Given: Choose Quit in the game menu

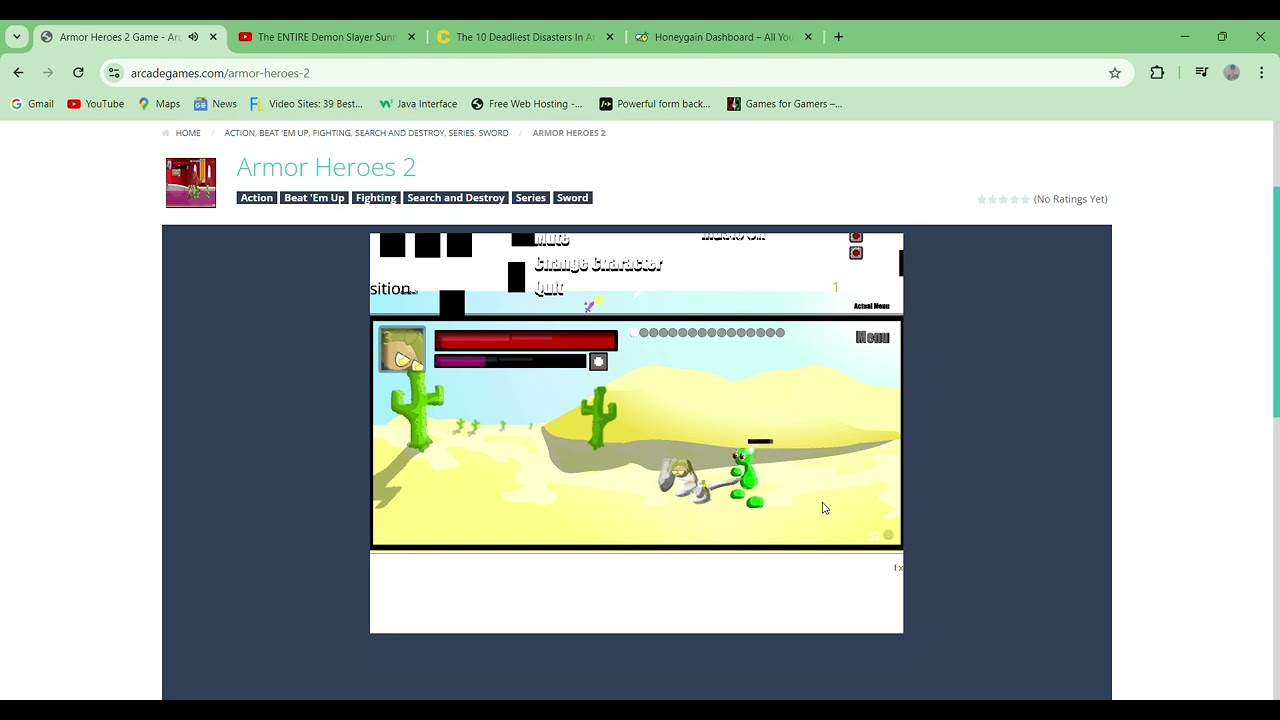Looking at the screenshot, I should [549, 288].
